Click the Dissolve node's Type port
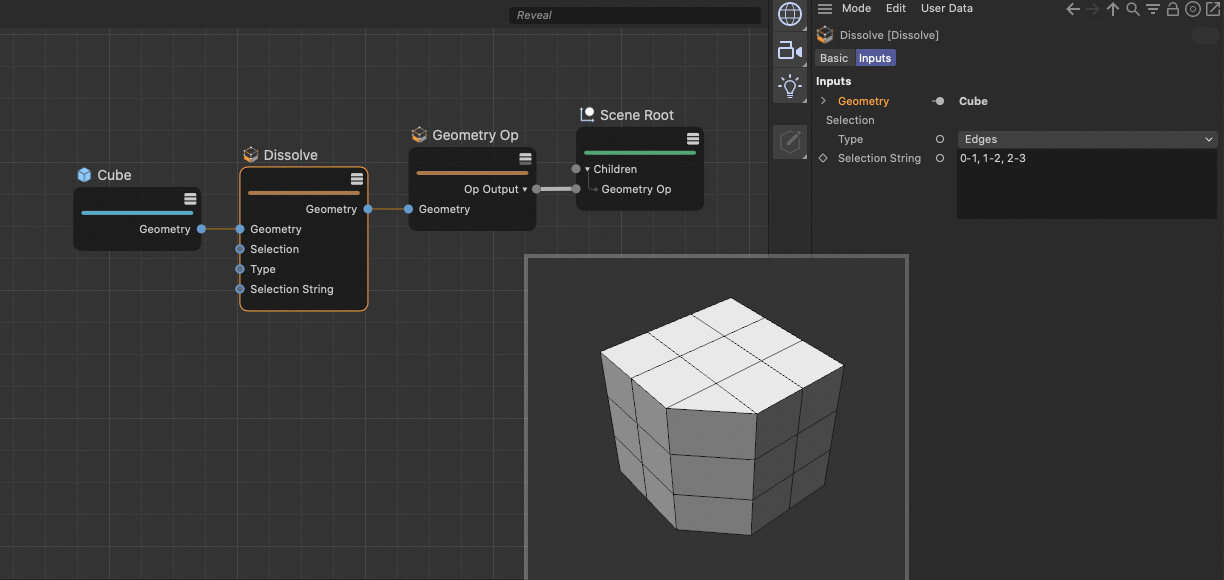The width and height of the screenshot is (1224, 580). 240,269
